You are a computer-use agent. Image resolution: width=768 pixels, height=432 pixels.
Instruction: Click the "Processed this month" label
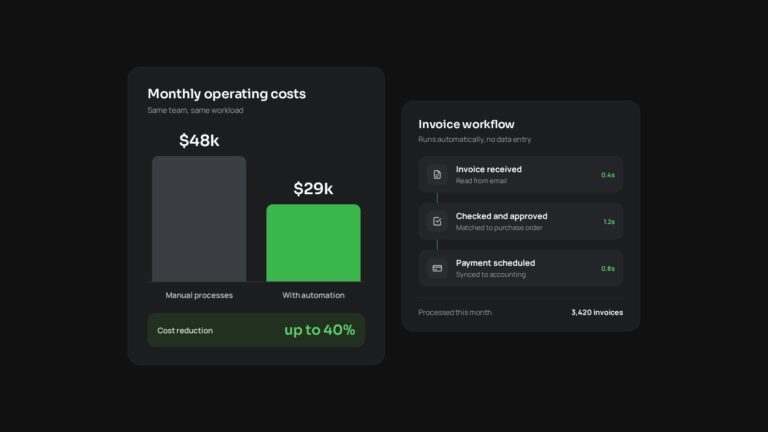pyautogui.click(x=455, y=312)
